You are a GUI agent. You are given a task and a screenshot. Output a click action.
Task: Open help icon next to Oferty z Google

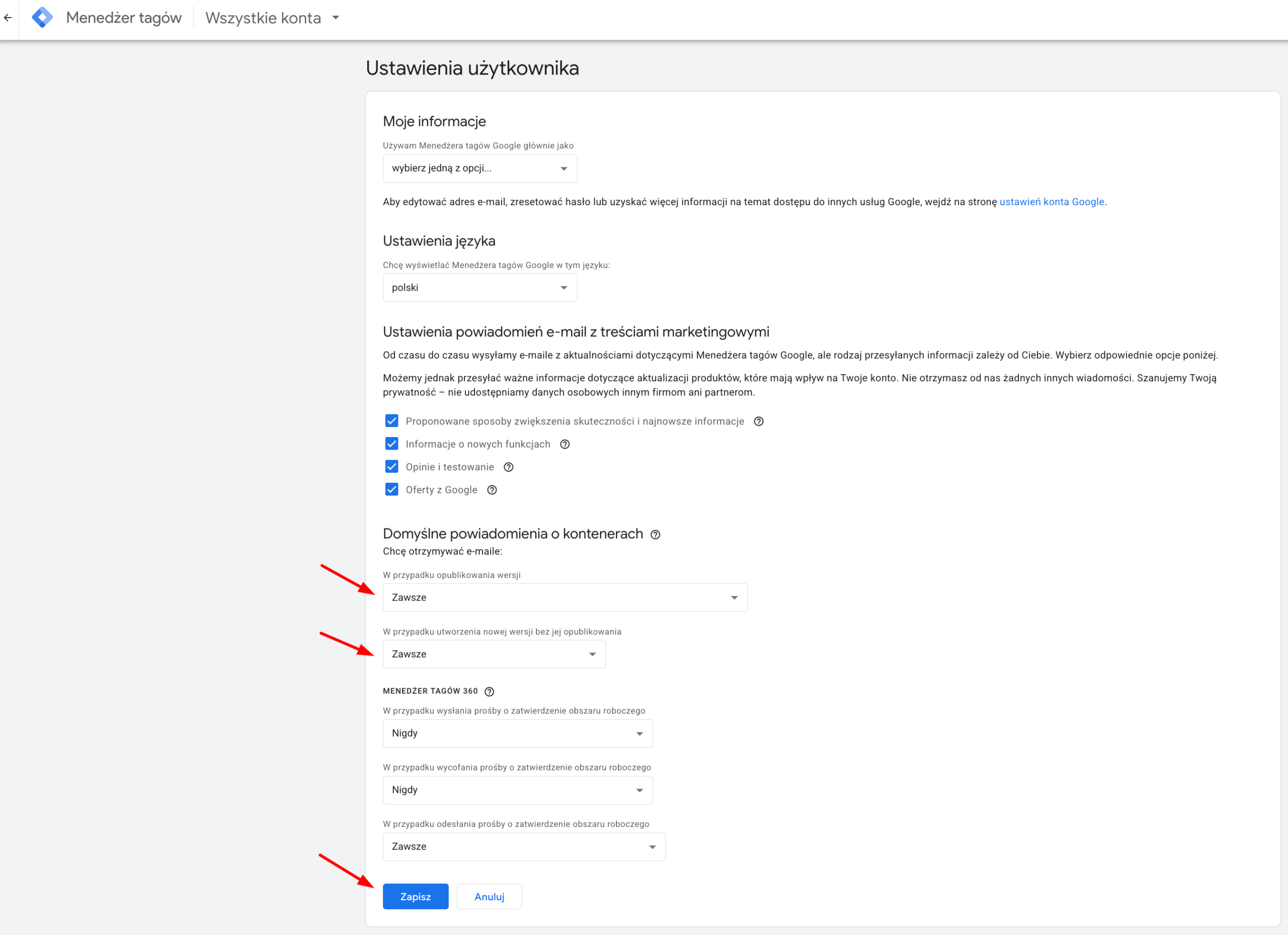coord(493,490)
